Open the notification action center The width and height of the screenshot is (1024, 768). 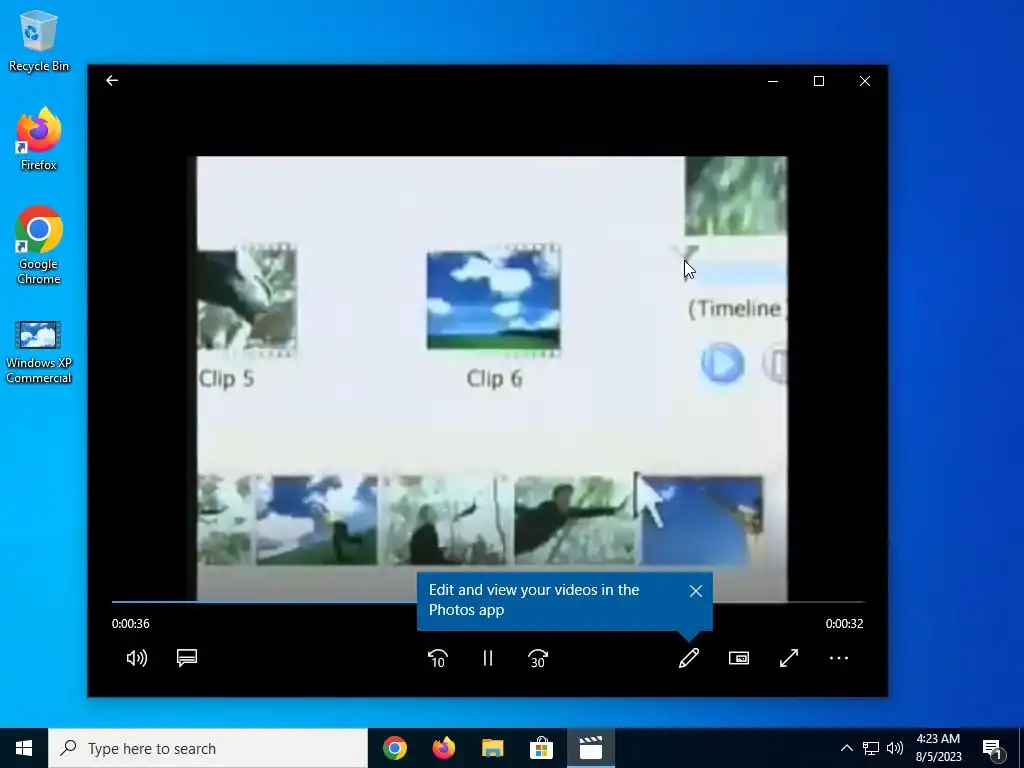tap(992, 748)
